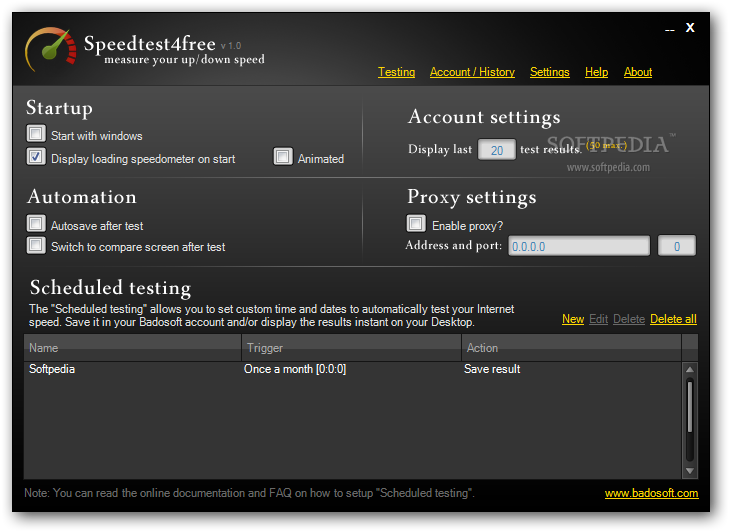Viewport: 730px width, 532px height.
Task: Open the Settings tab
Action: tap(549, 72)
